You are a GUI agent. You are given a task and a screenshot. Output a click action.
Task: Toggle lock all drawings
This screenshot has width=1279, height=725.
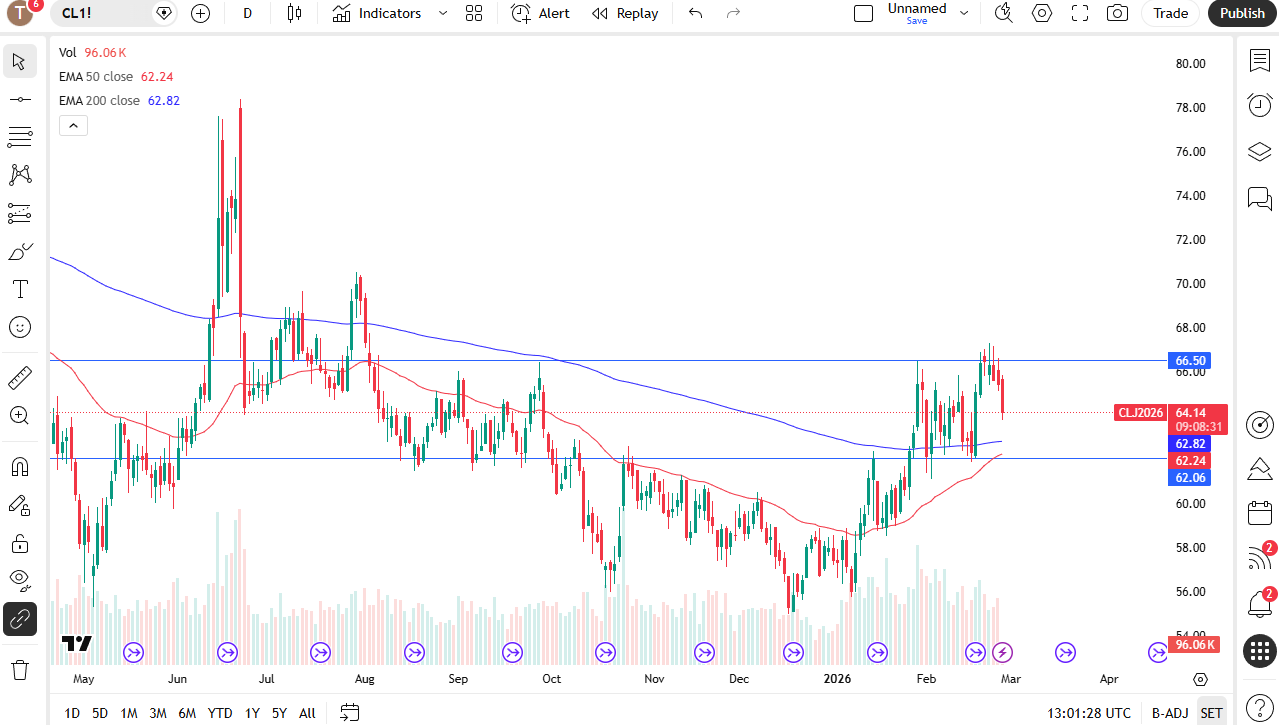coord(19,543)
